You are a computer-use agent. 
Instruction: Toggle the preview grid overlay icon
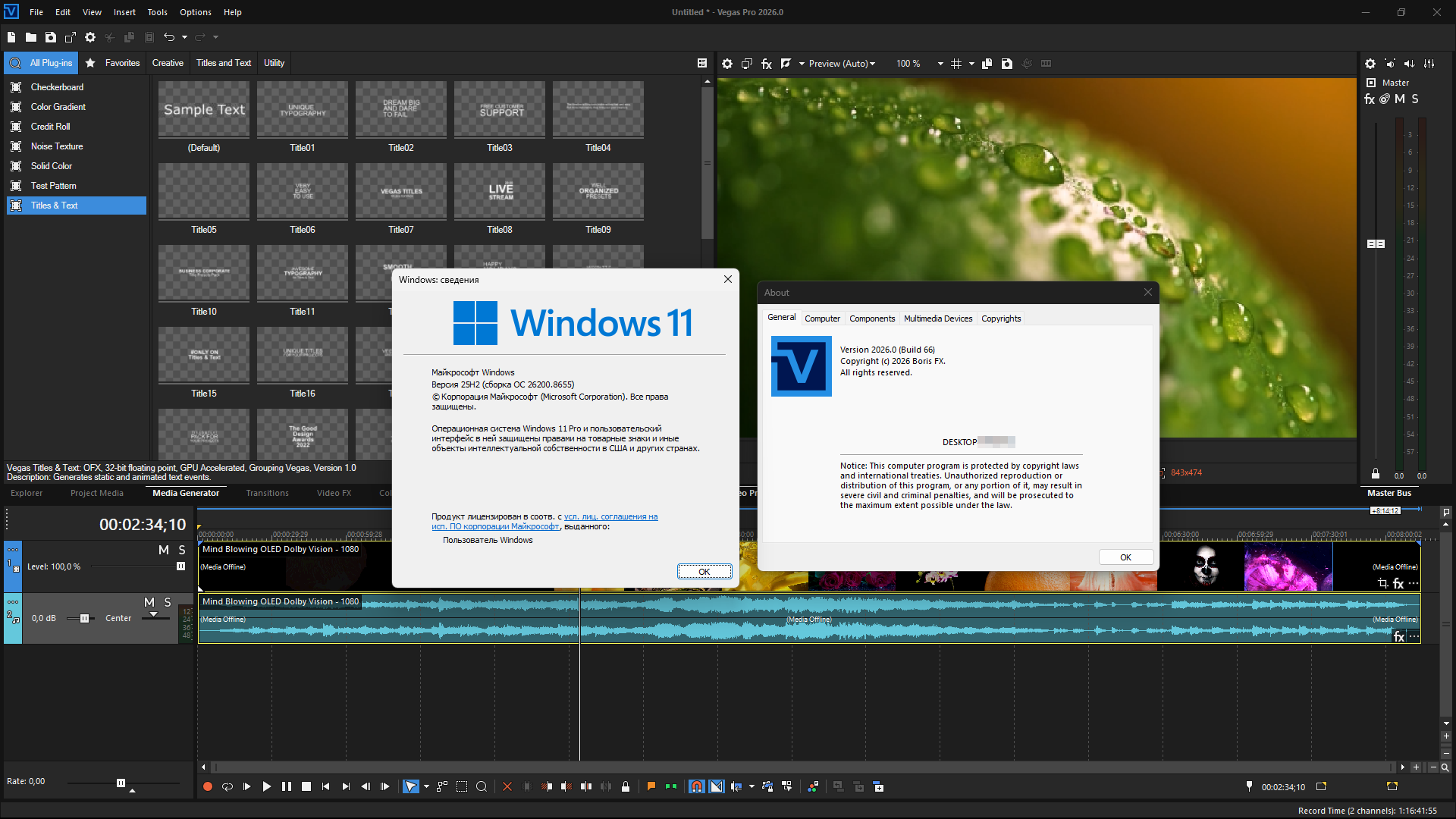pos(956,64)
